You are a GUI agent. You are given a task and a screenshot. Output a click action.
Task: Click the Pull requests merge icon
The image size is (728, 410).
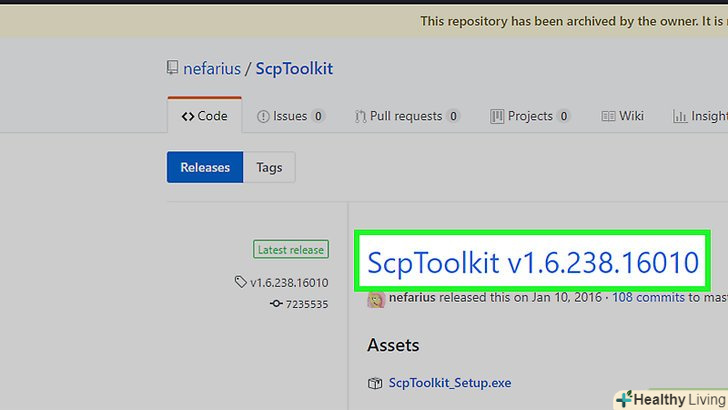[360, 116]
